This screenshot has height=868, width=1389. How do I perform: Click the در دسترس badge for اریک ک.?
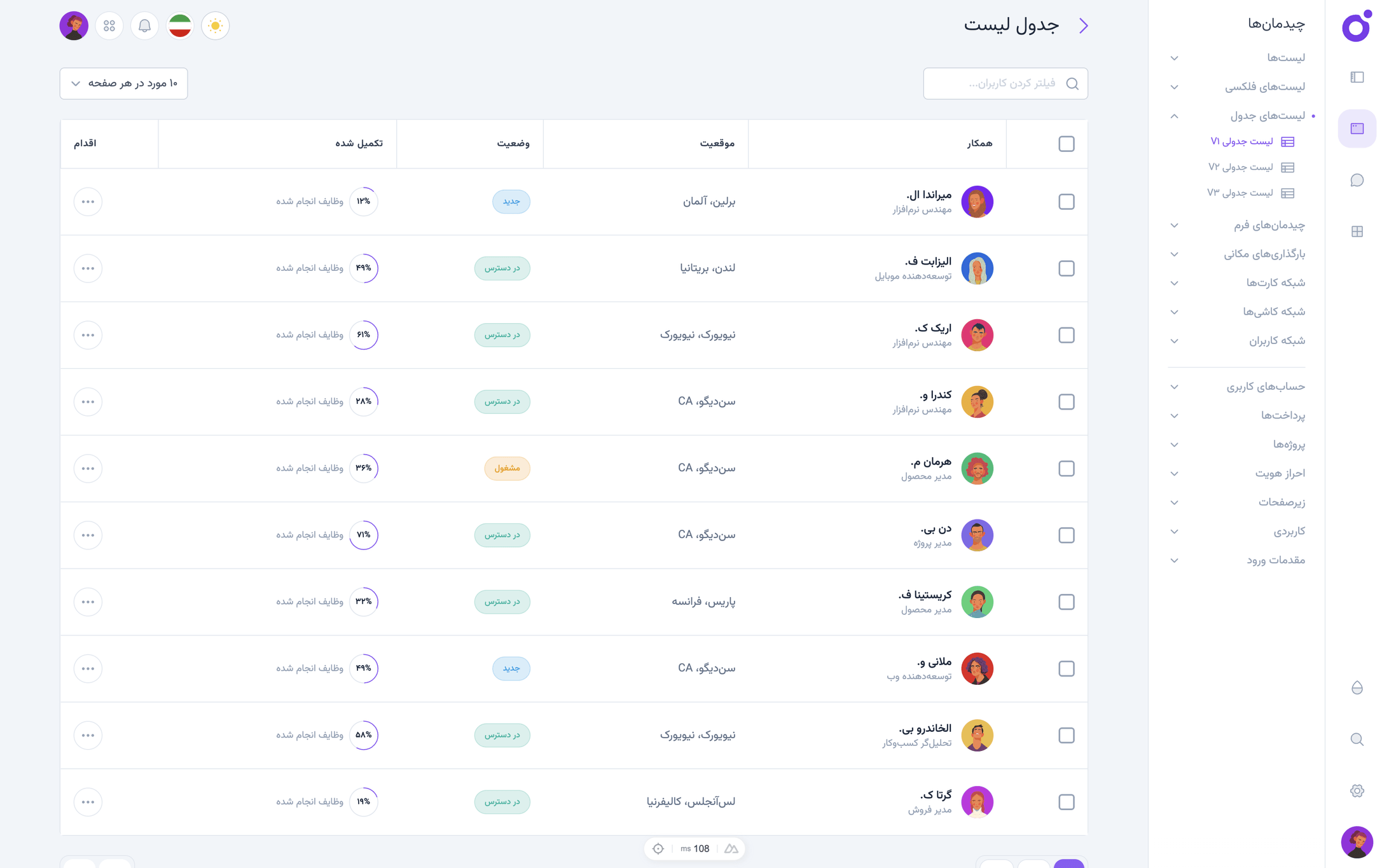click(502, 335)
